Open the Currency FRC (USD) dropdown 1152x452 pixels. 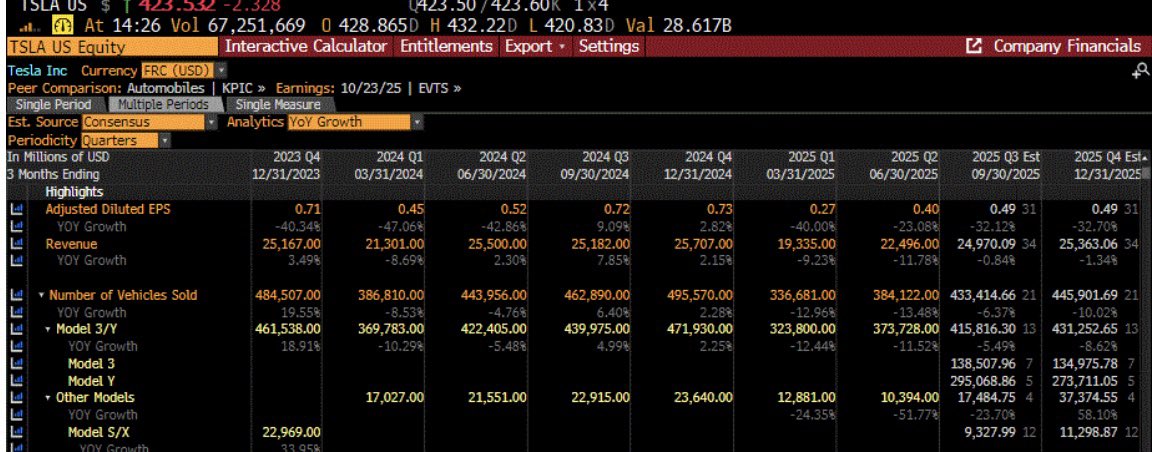184,71
